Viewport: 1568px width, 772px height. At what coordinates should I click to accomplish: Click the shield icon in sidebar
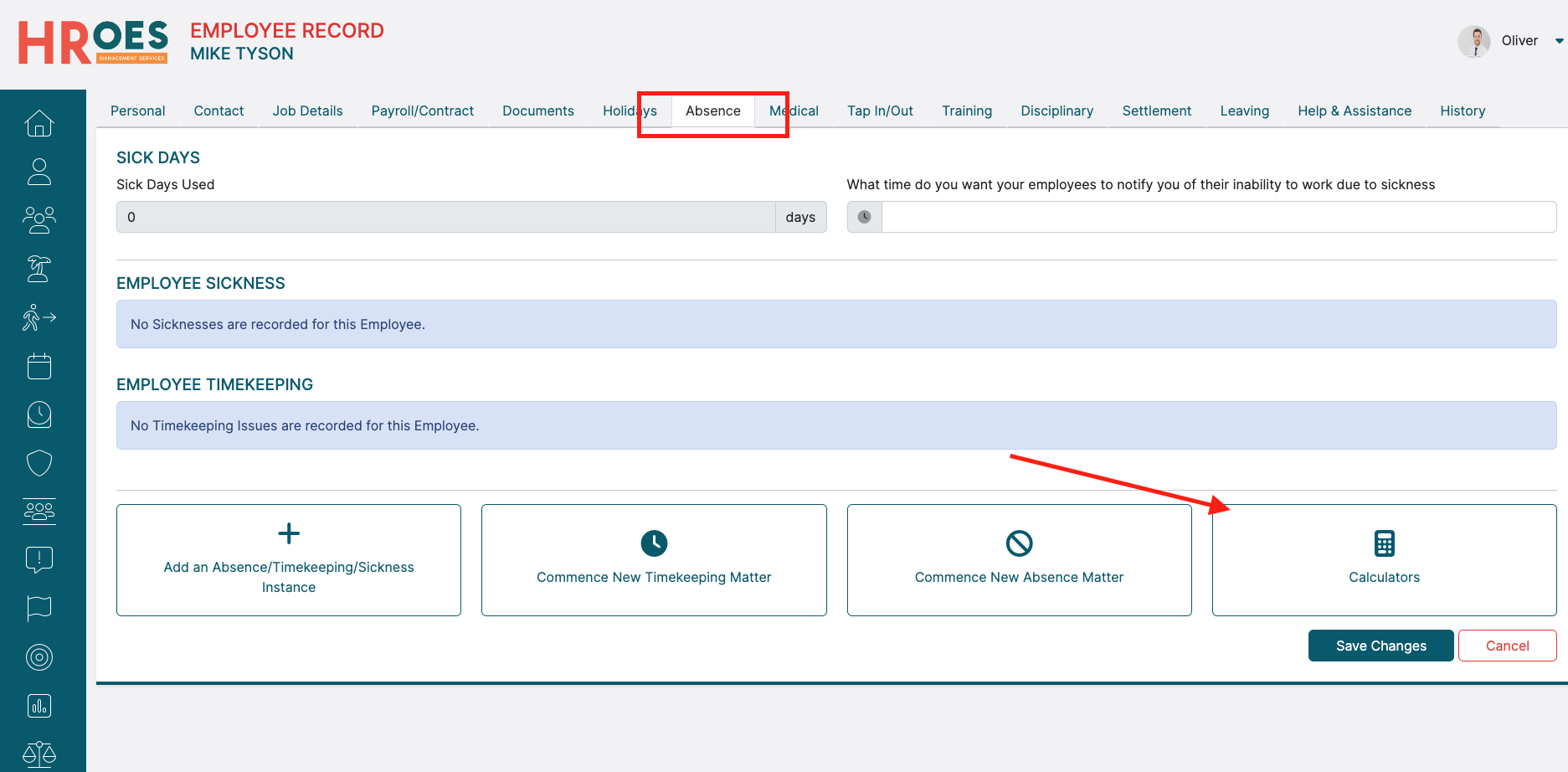coord(39,463)
